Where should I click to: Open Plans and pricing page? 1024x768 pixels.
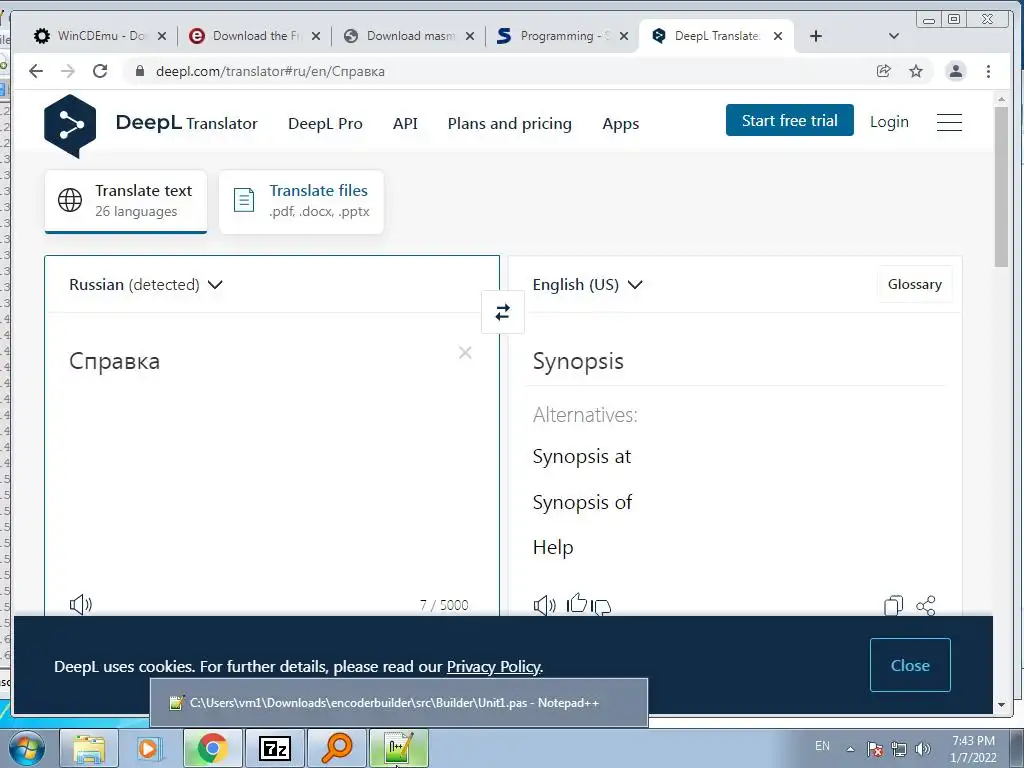tap(509, 123)
